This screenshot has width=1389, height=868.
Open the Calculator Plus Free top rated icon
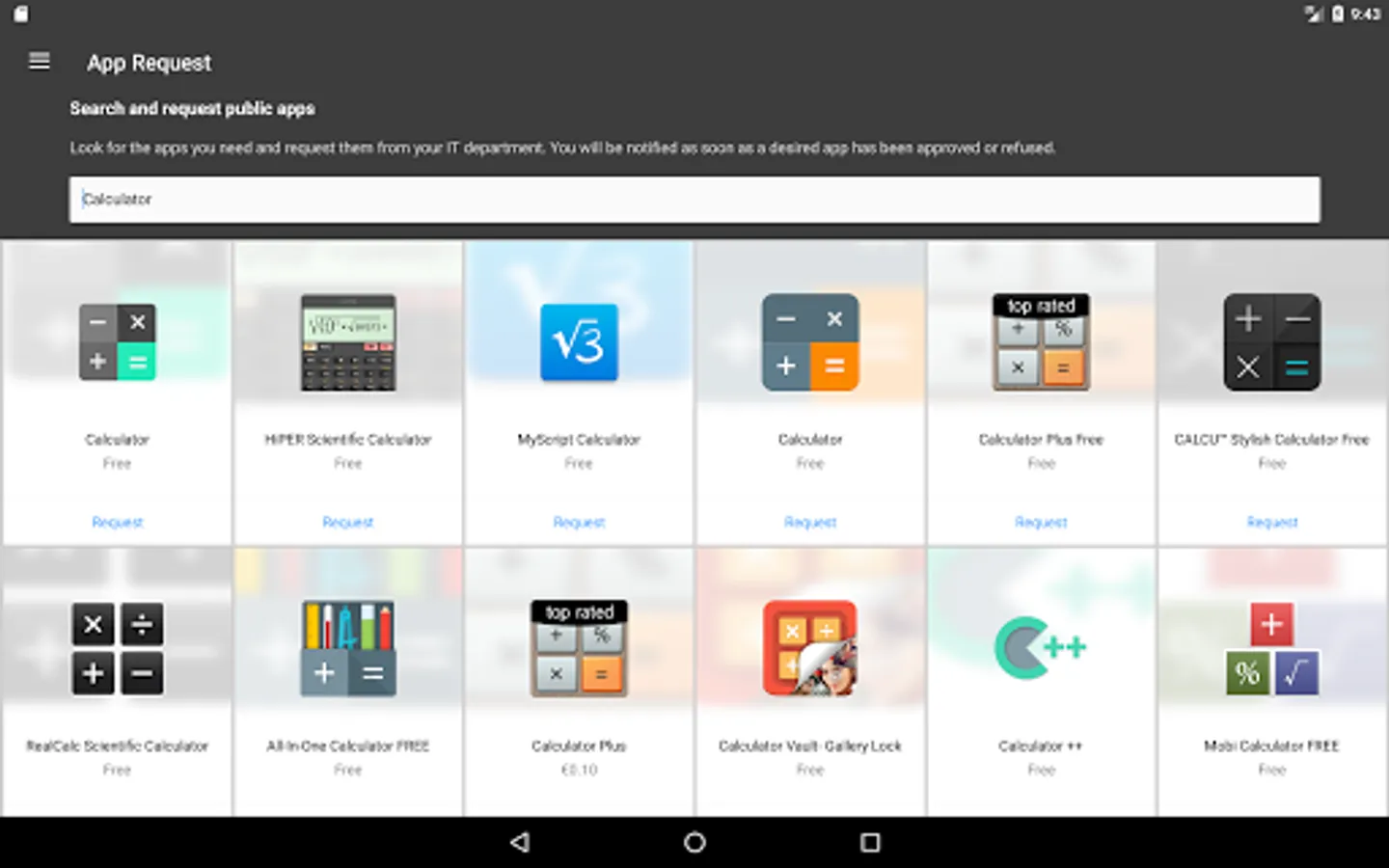[x=1041, y=342]
